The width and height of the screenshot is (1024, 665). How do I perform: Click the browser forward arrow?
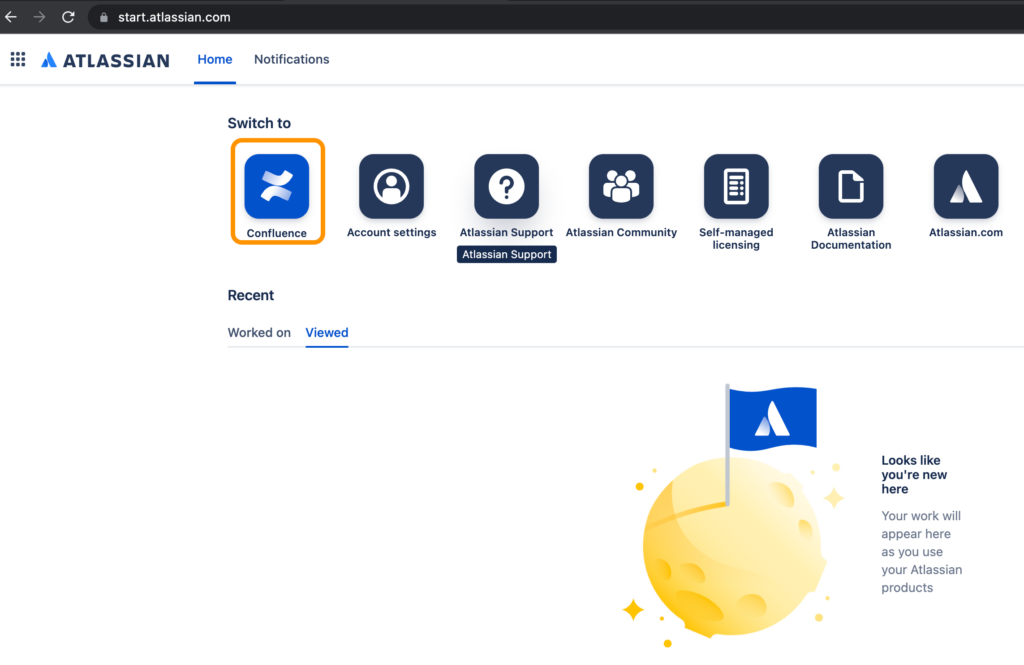click(39, 17)
